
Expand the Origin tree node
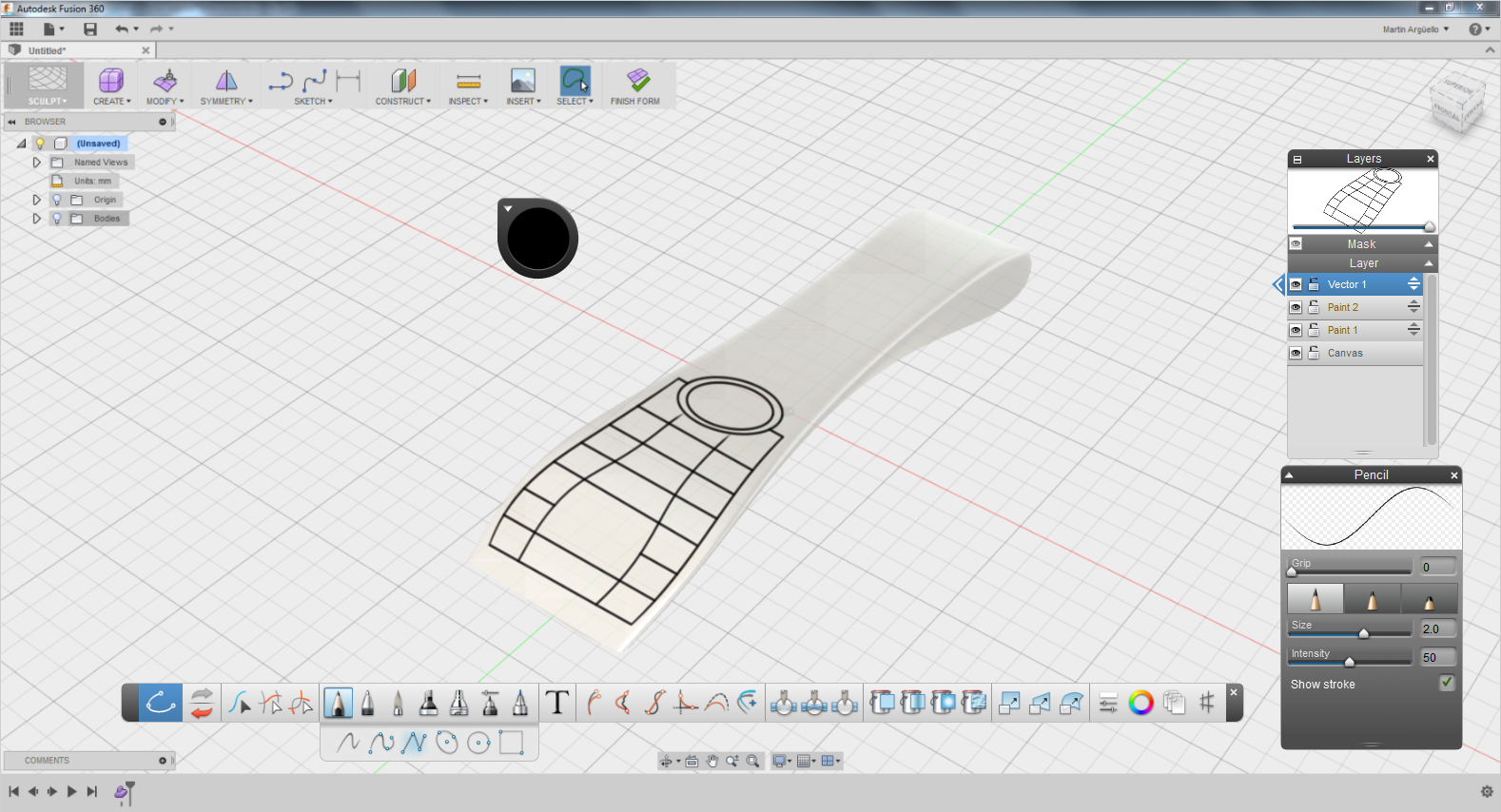click(36, 200)
